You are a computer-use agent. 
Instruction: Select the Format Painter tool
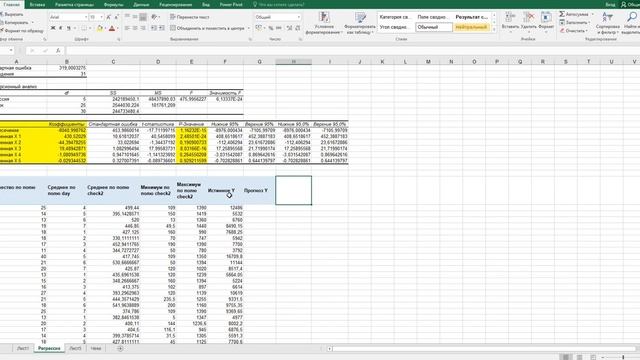22,31
